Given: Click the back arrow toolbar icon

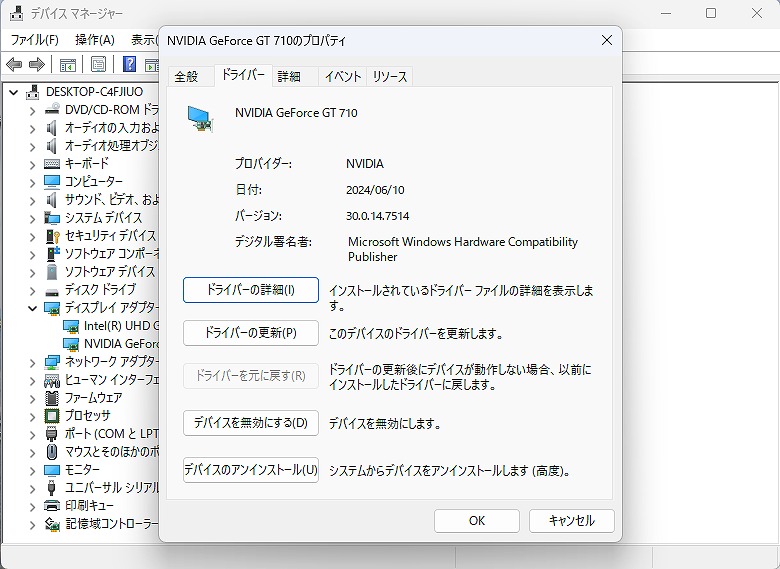Looking at the screenshot, I should point(14,65).
